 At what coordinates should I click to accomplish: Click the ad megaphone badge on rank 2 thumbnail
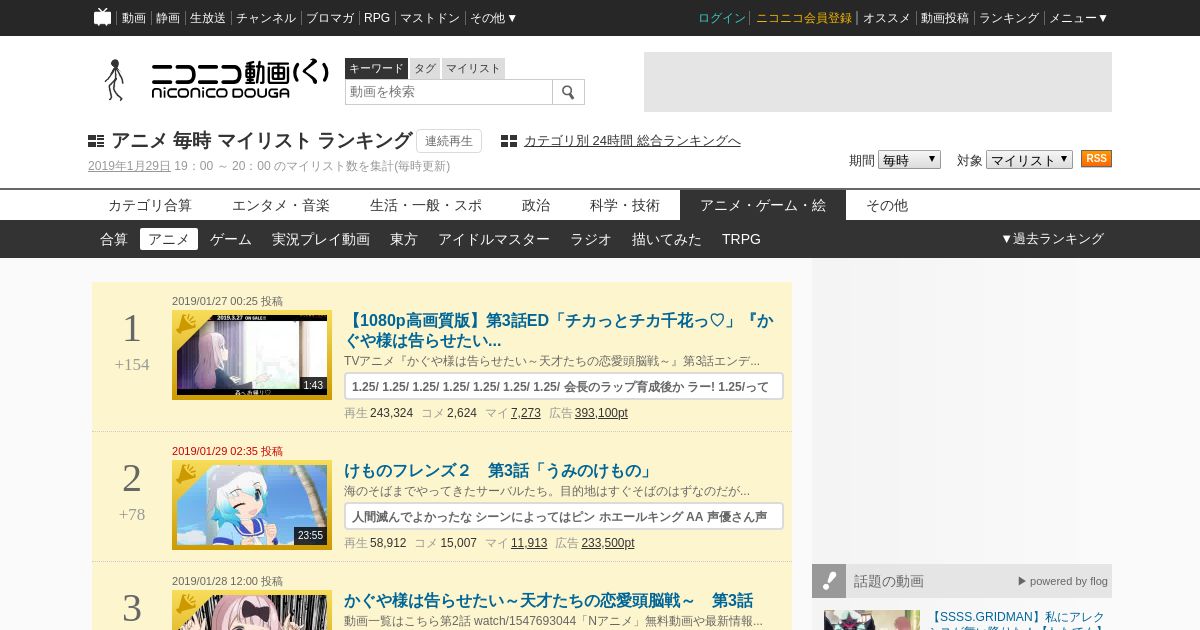coord(186,474)
